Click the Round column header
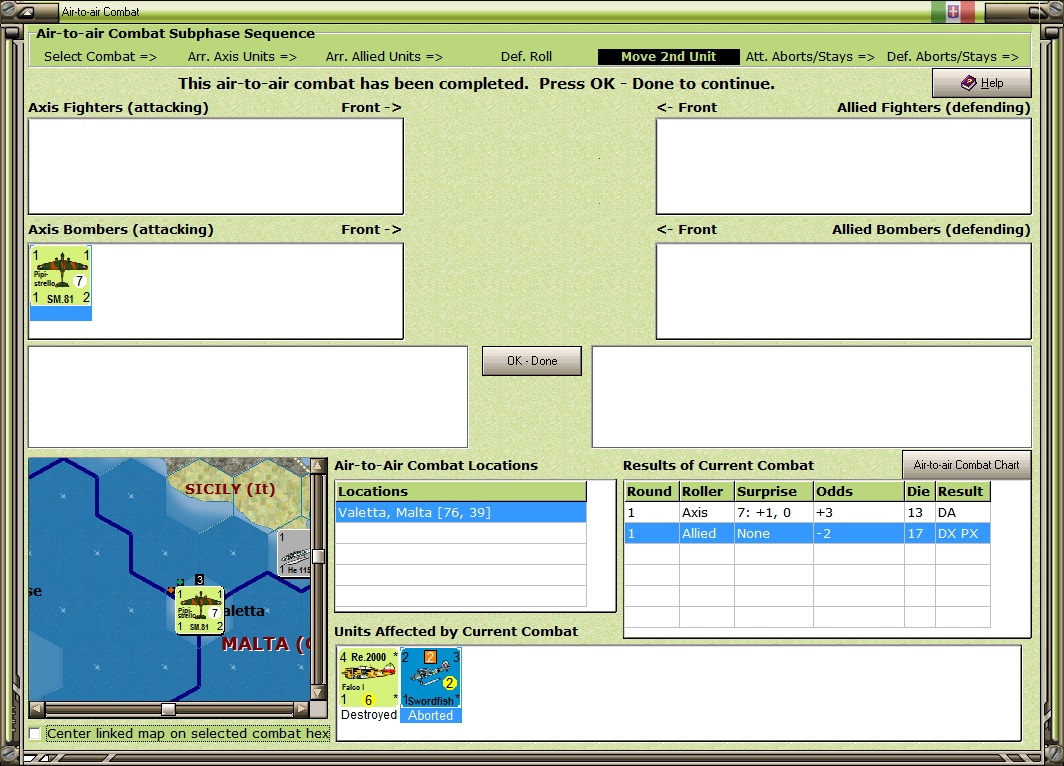Image resolution: width=1064 pixels, height=766 pixels. (x=651, y=491)
